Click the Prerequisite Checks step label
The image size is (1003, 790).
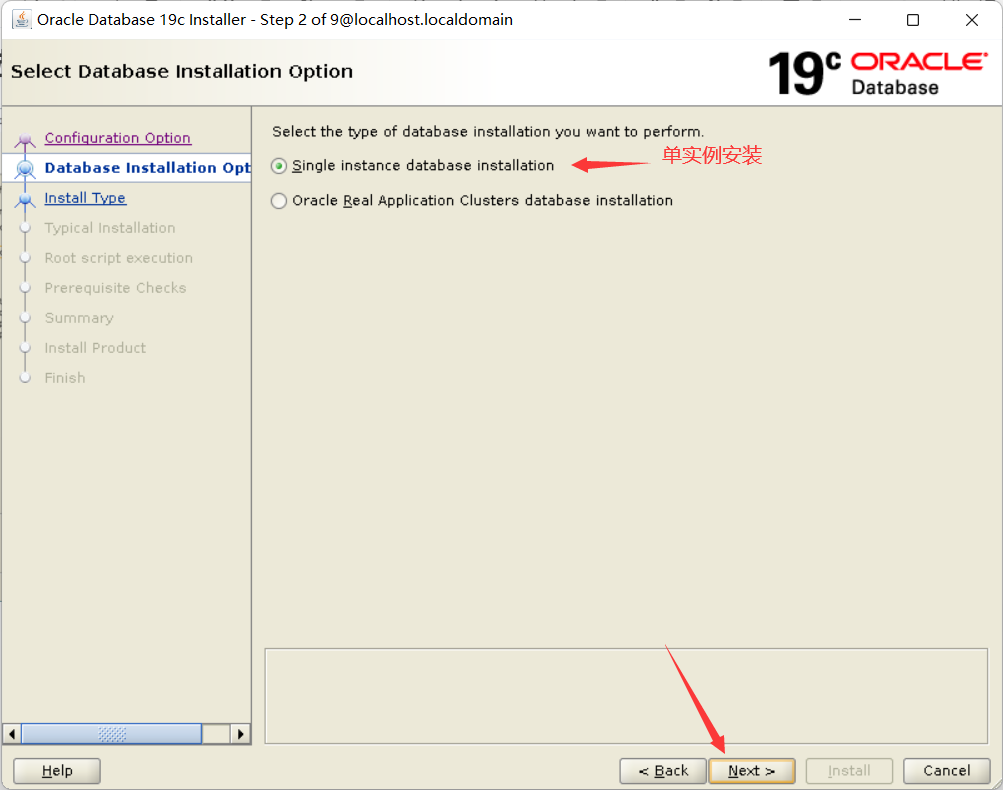[115, 288]
